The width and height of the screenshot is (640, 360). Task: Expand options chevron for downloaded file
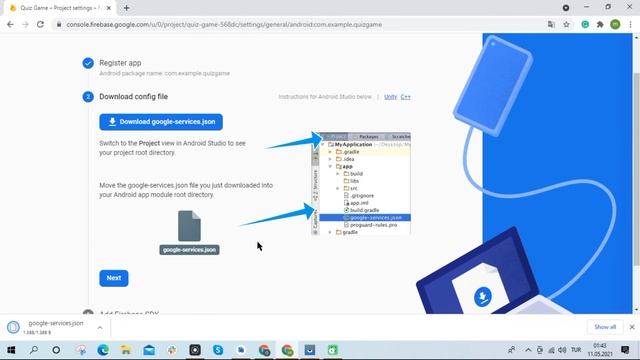100,327
